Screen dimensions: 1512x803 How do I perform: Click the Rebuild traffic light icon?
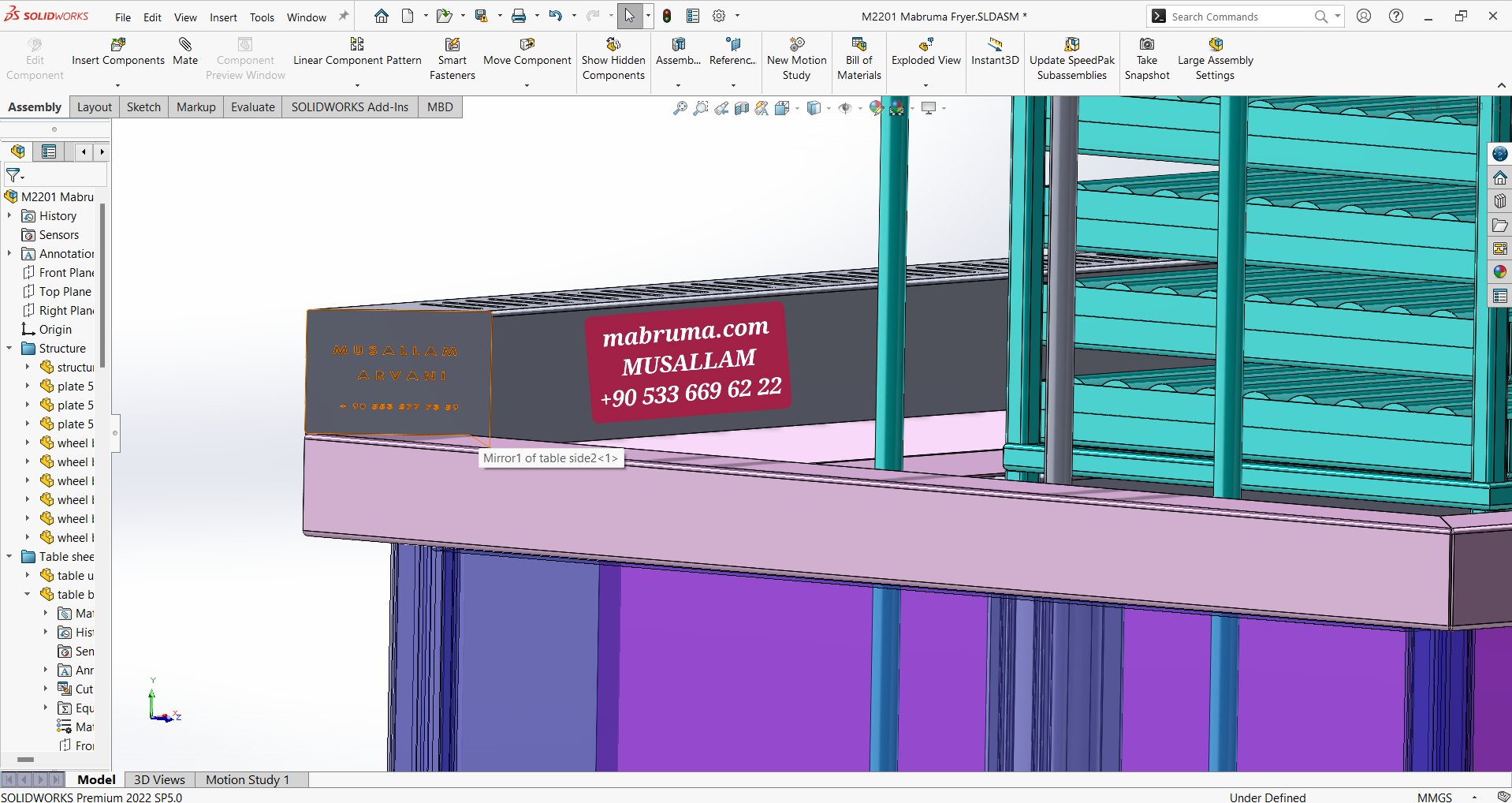coord(667,16)
